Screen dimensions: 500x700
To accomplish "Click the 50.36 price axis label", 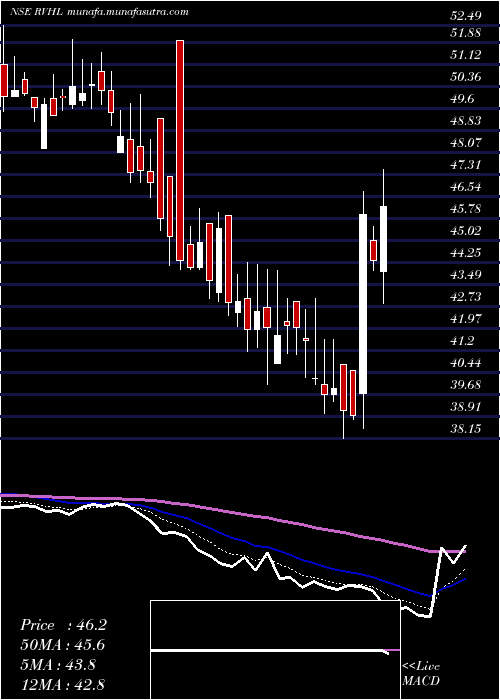I will pyautogui.click(x=466, y=77).
